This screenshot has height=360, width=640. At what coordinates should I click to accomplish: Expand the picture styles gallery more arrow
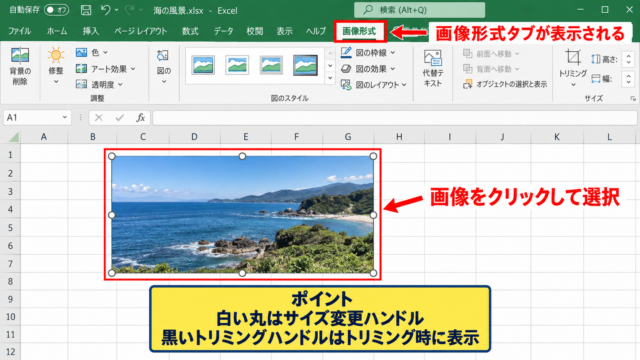tap(330, 78)
